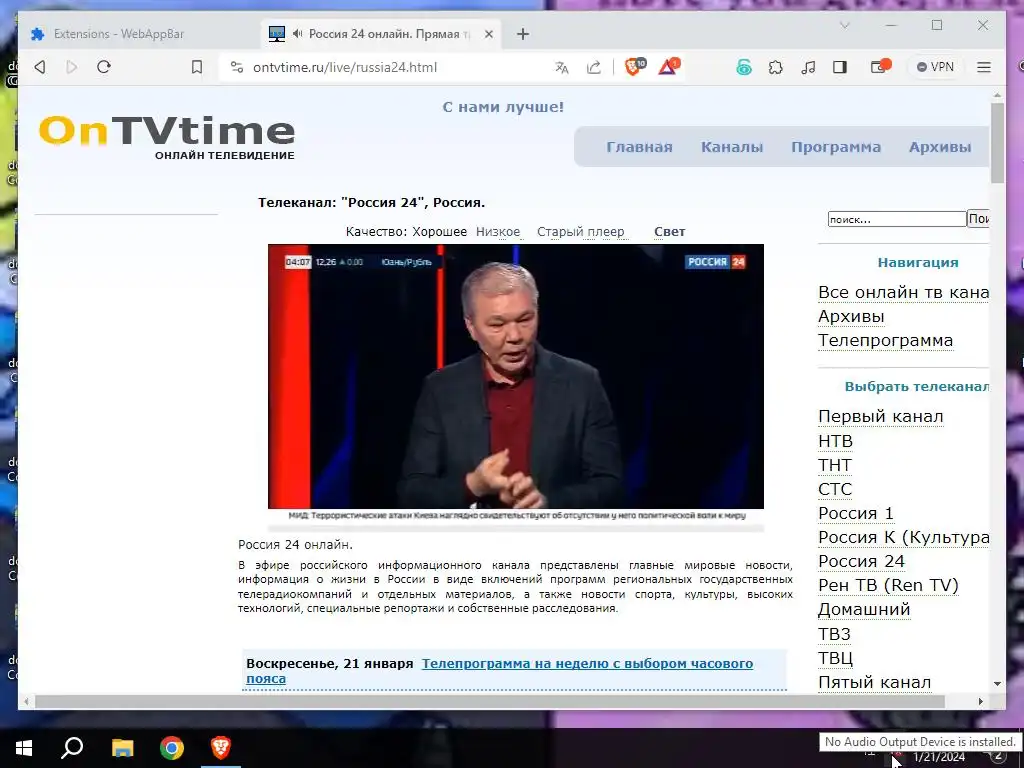Select Первый канал channel
The image size is (1024, 768).
click(880, 417)
